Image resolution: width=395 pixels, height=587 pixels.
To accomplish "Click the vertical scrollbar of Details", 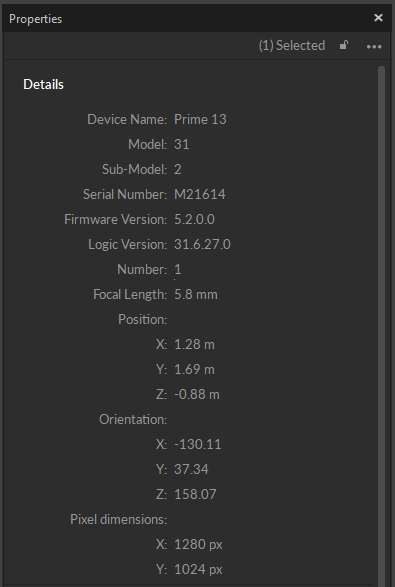I will tap(382, 326).
